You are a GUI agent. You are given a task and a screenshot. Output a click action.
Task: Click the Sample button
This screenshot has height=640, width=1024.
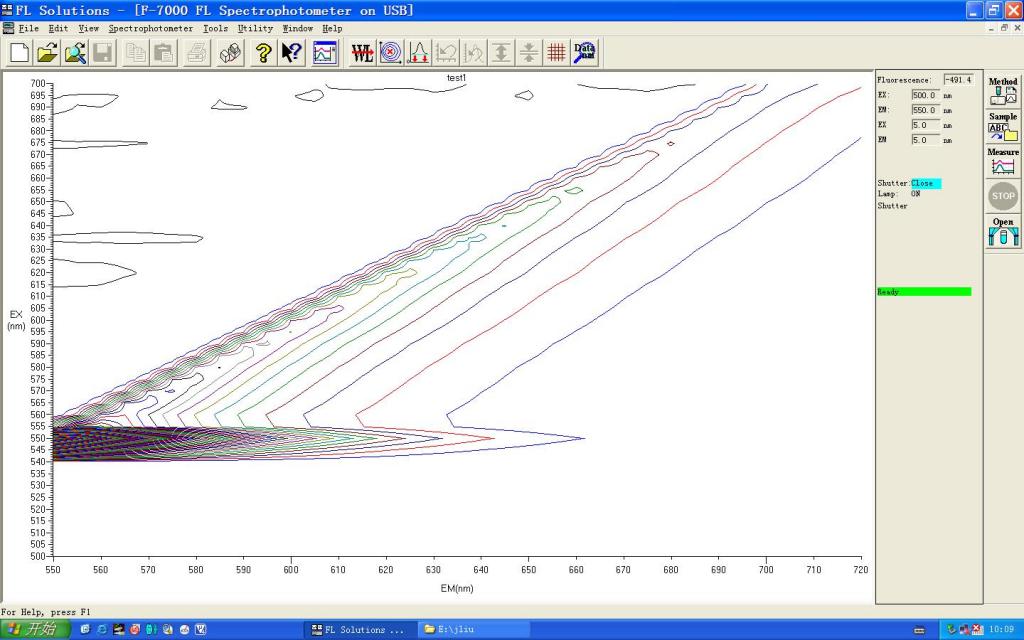pos(1003,127)
